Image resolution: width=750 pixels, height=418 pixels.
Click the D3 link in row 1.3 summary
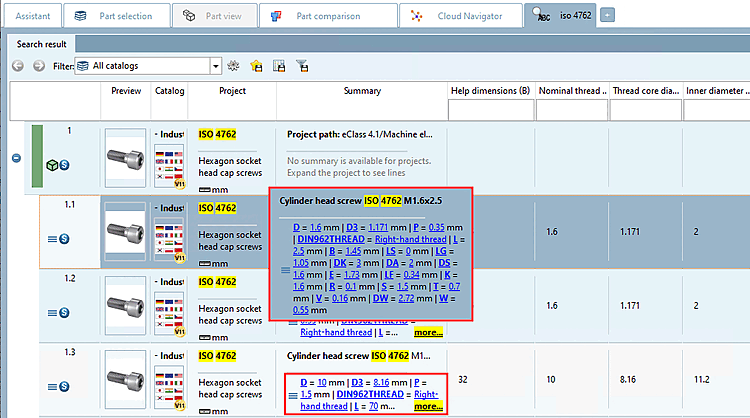click(x=357, y=383)
